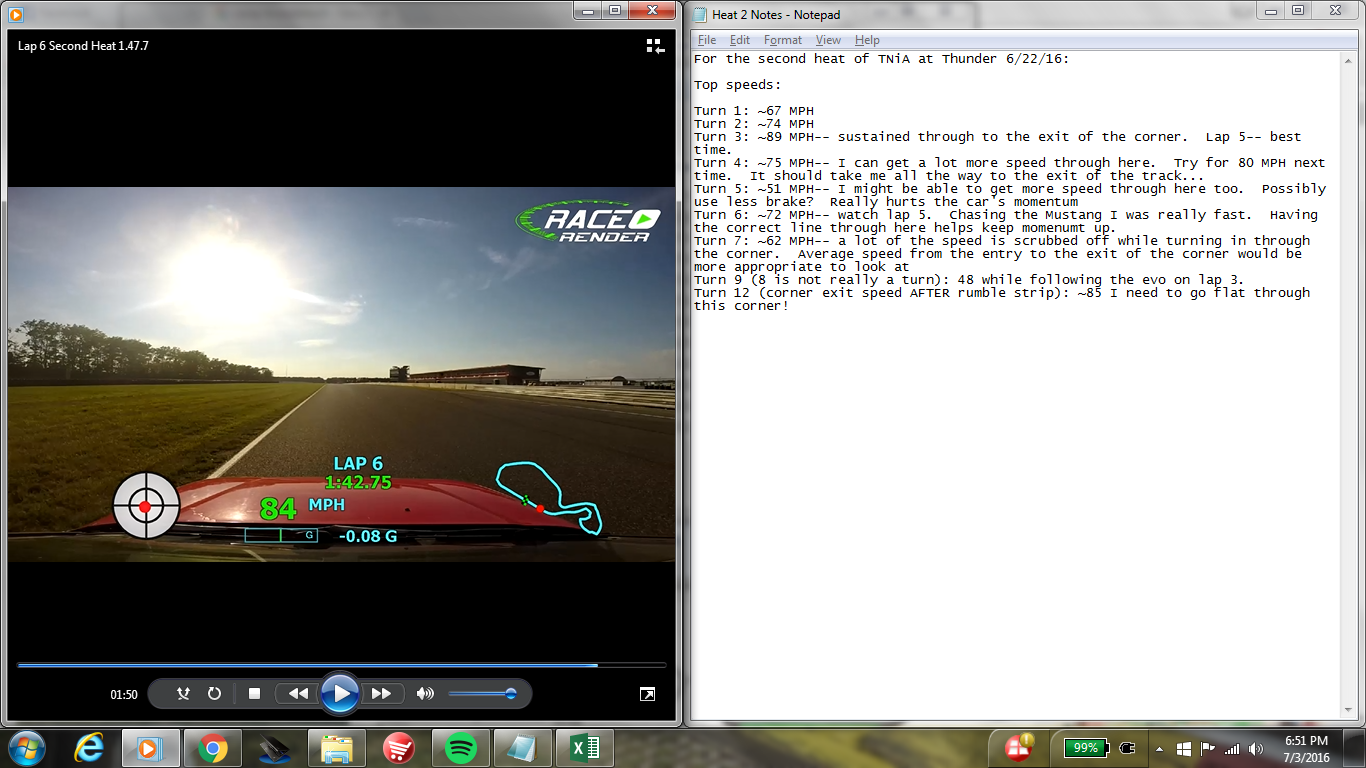Click the volume slider in the player
The height and width of the screenshot is (768, 1366).
click(x=482, y=693)
